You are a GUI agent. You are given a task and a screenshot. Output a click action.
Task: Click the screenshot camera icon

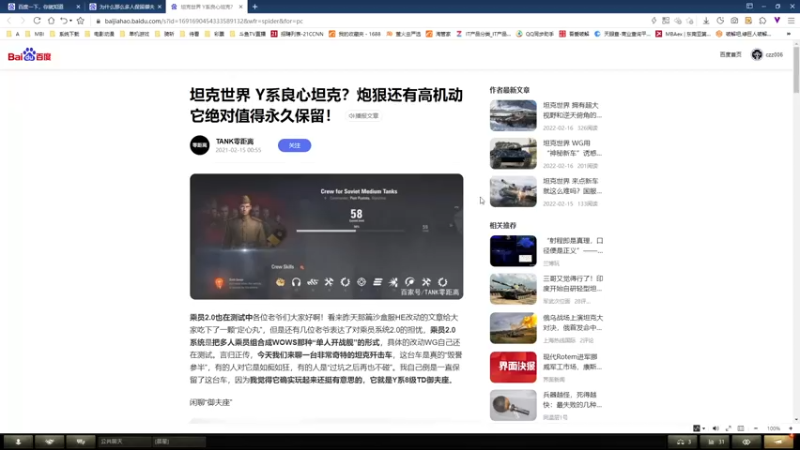734,21
